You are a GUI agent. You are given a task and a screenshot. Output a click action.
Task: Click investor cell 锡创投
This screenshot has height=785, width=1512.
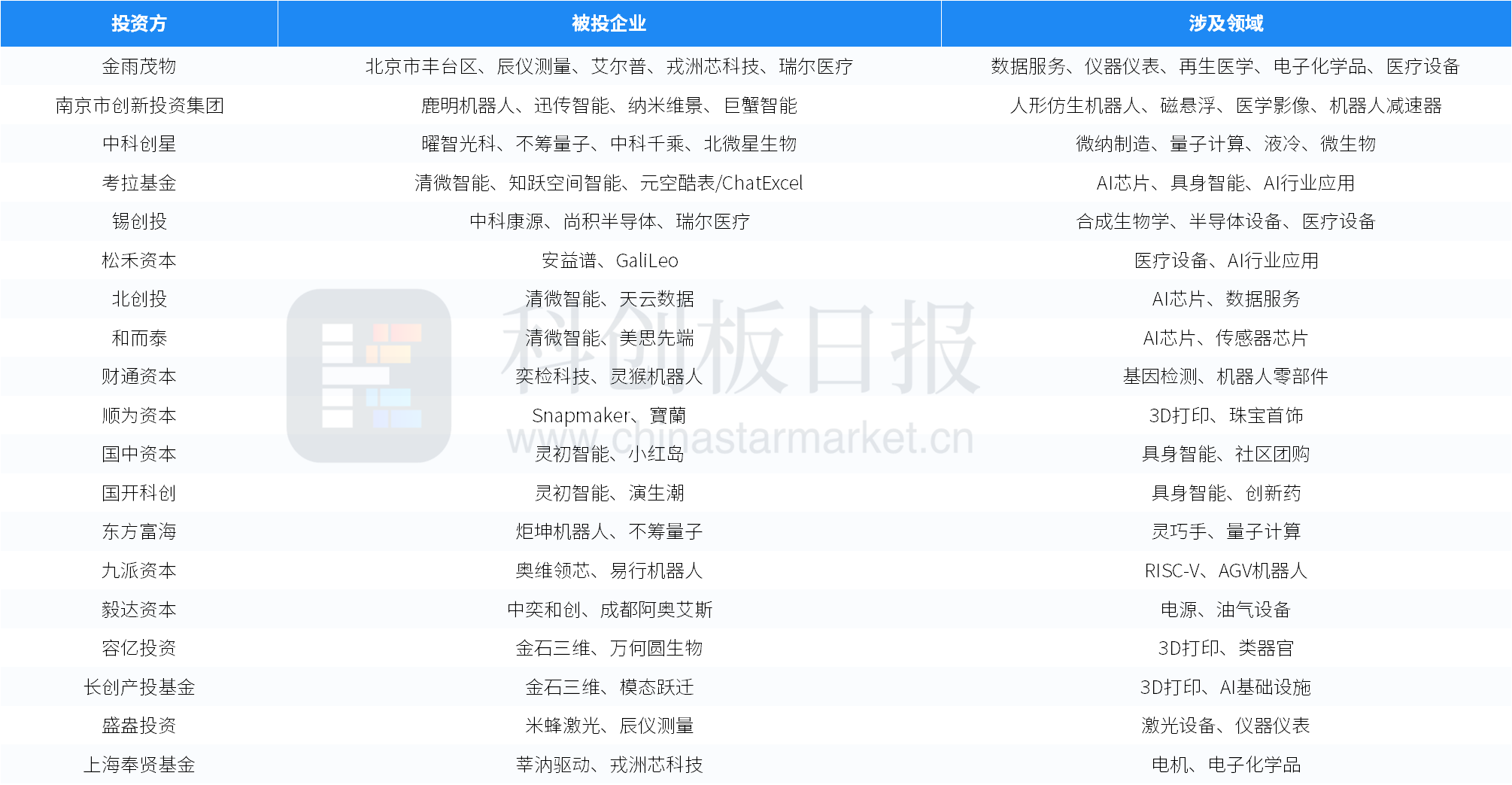coord(139,221)
